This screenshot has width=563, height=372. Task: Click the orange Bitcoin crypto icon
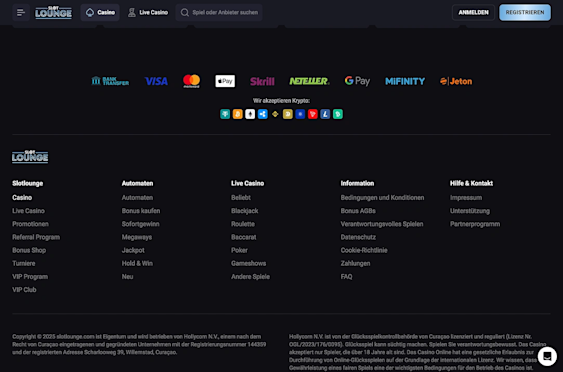click(x=238, y=114)
